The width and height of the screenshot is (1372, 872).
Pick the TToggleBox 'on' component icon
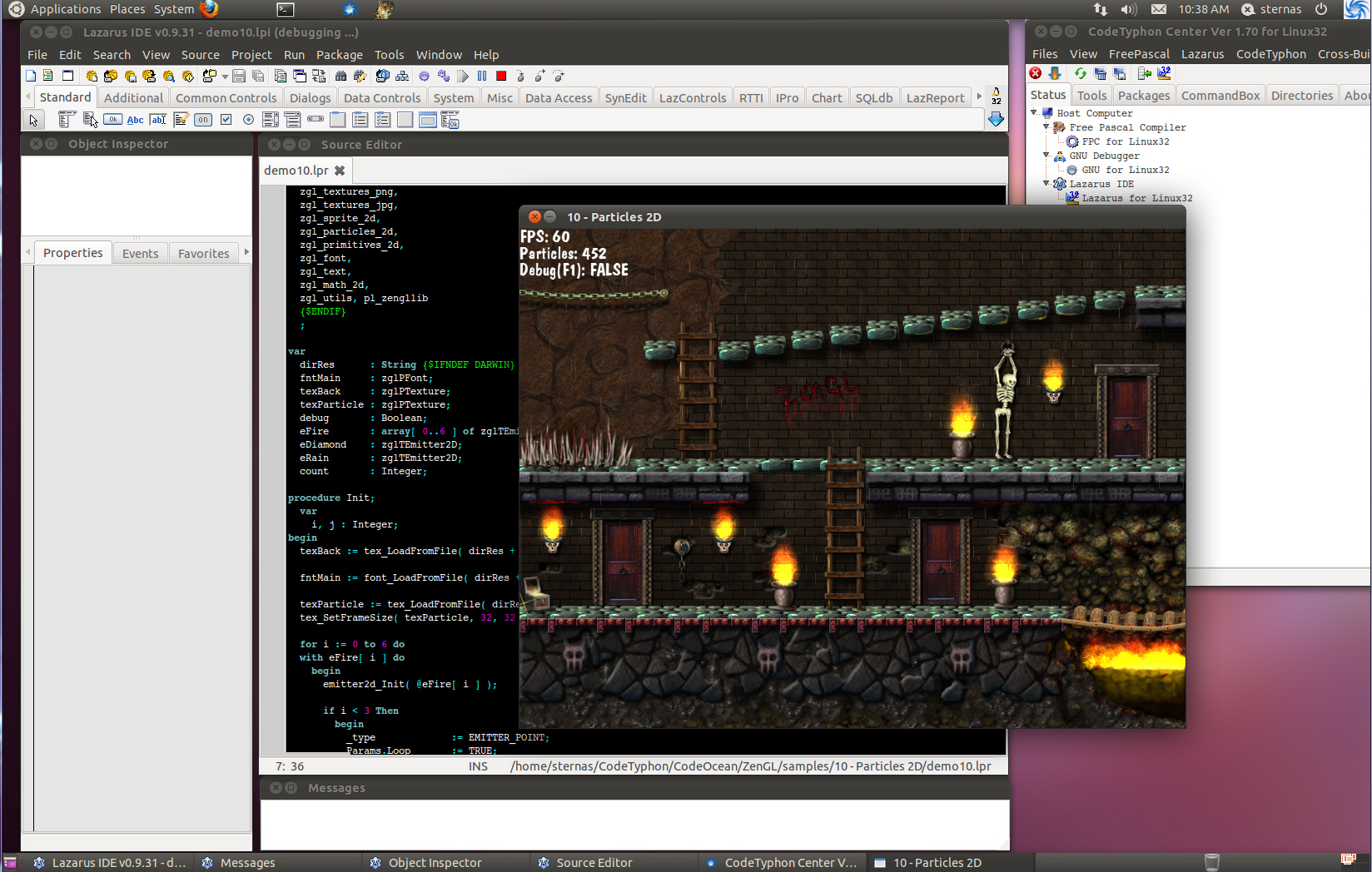point(203,120)
